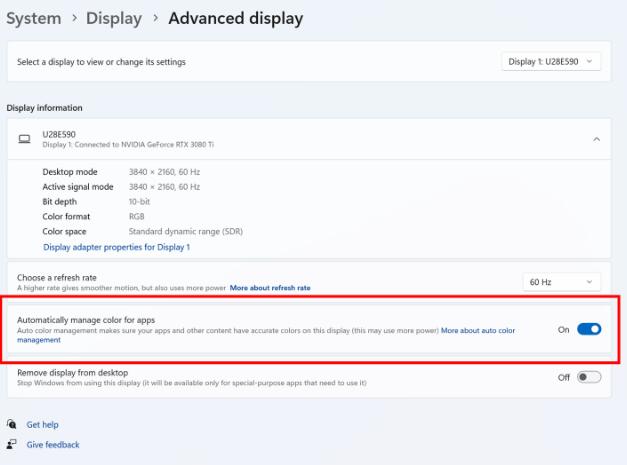Viewport: 627px width, 465px height.
Task: Navigate to Display in the breadcrumb
Action: 113,18
